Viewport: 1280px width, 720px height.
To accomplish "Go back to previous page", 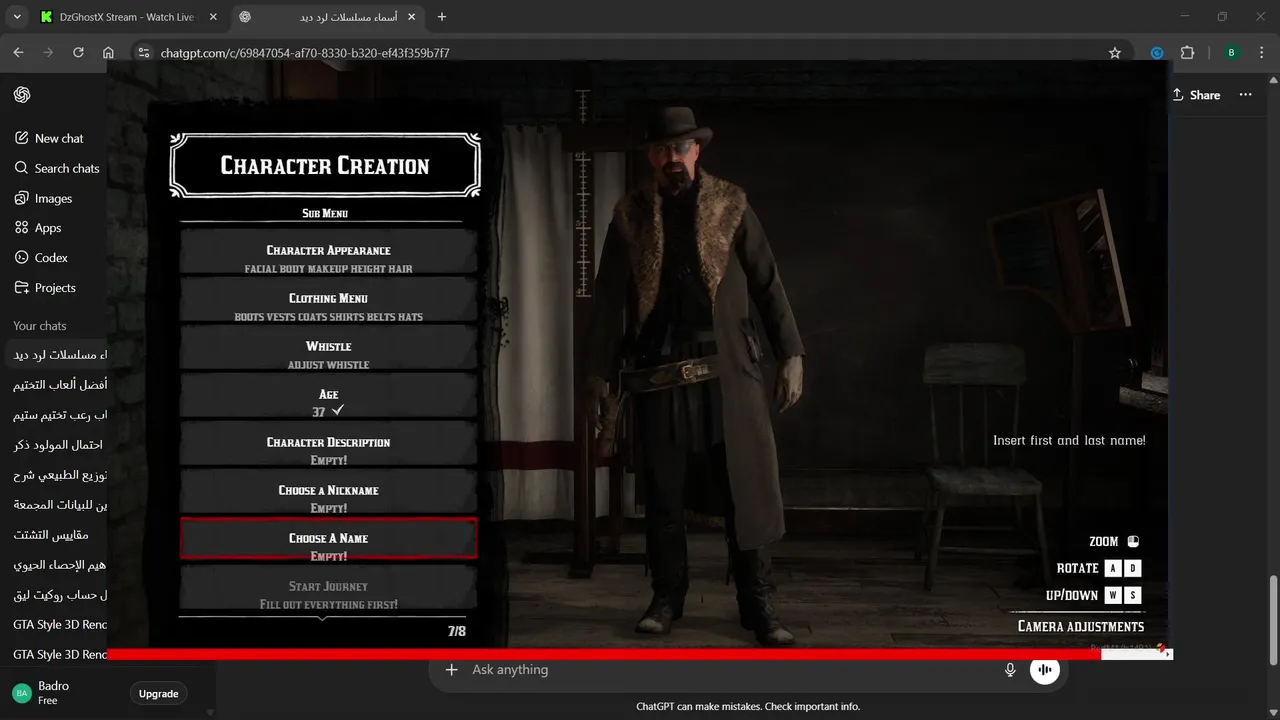I will click(18, 53).
